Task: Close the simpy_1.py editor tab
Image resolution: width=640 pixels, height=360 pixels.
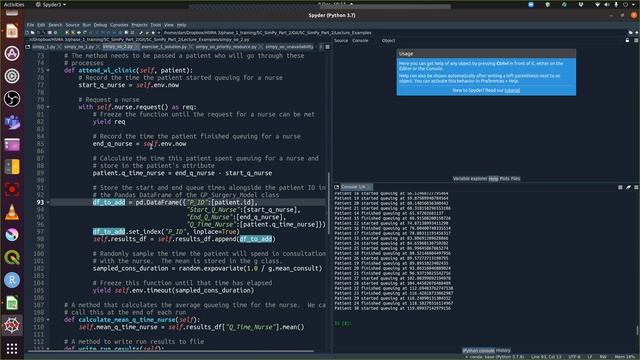Action: click(60, 47)
